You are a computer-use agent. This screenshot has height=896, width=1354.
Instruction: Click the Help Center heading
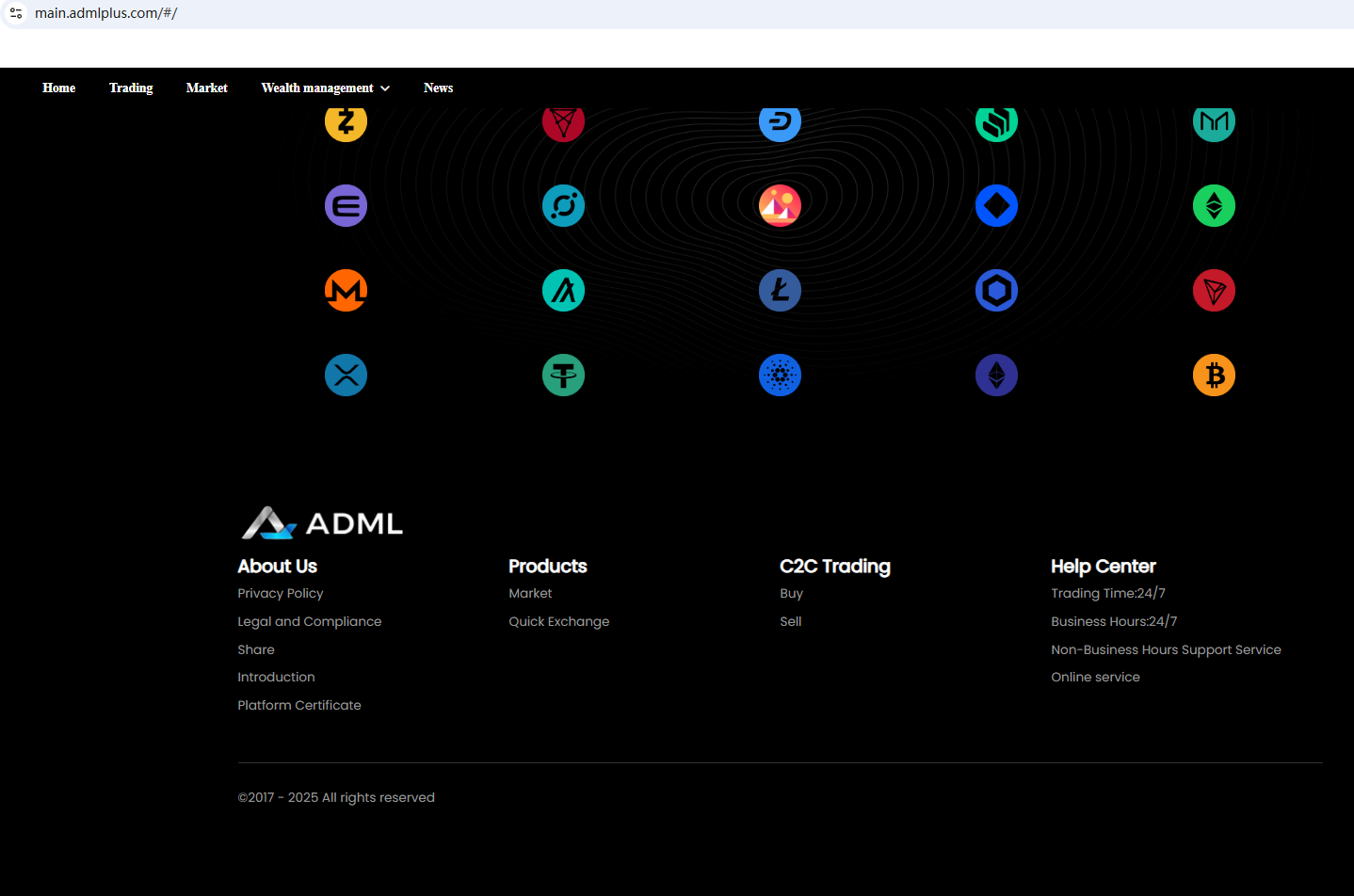click(1104, 566)
